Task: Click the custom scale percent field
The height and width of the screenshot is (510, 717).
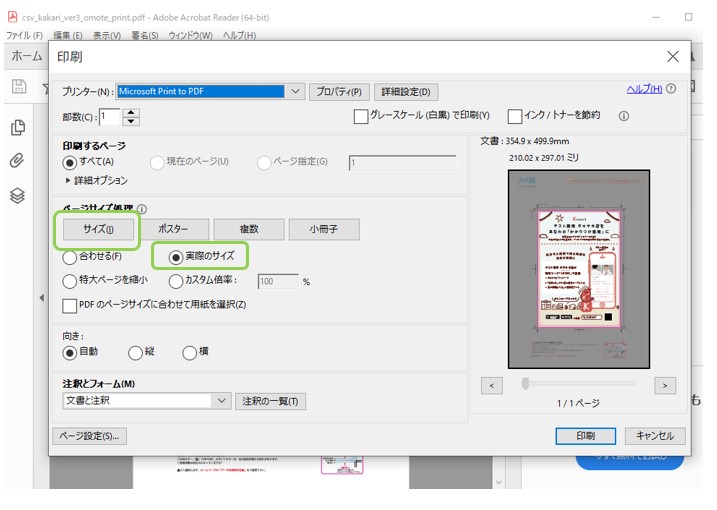Action: pos(278,282)
